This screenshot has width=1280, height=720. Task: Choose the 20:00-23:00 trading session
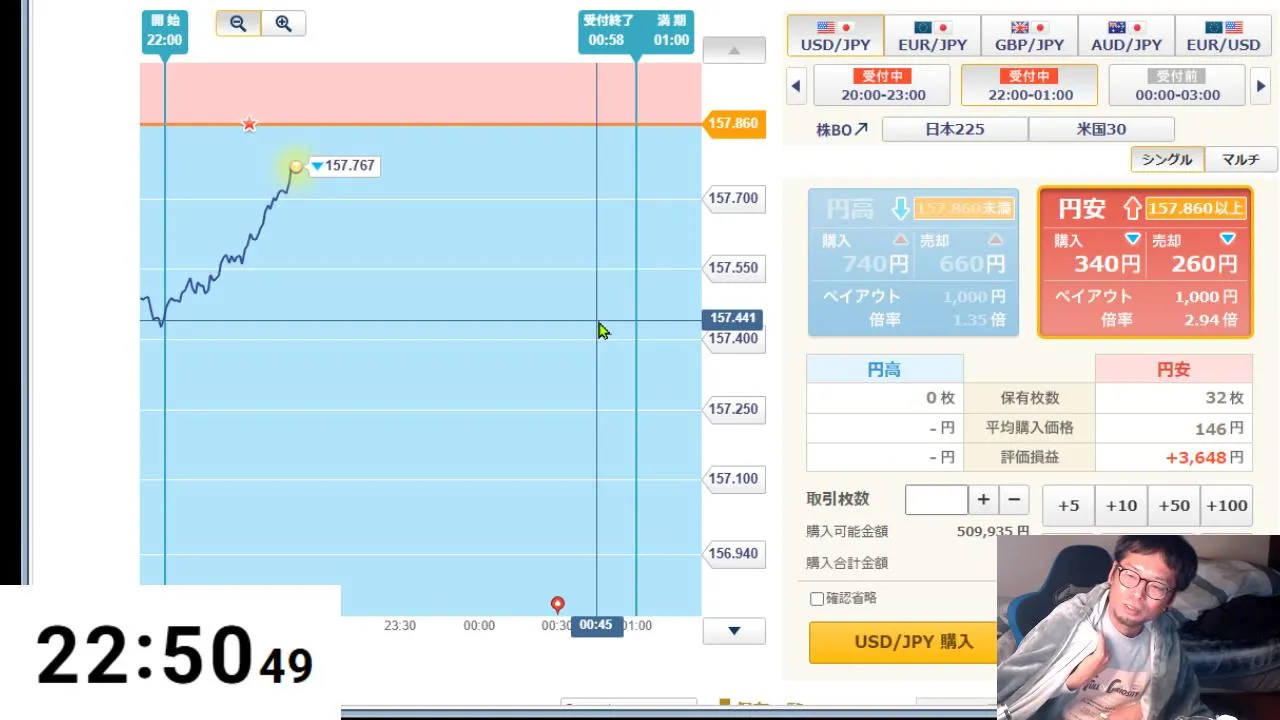pyautogui.click(x=882, y=86)
